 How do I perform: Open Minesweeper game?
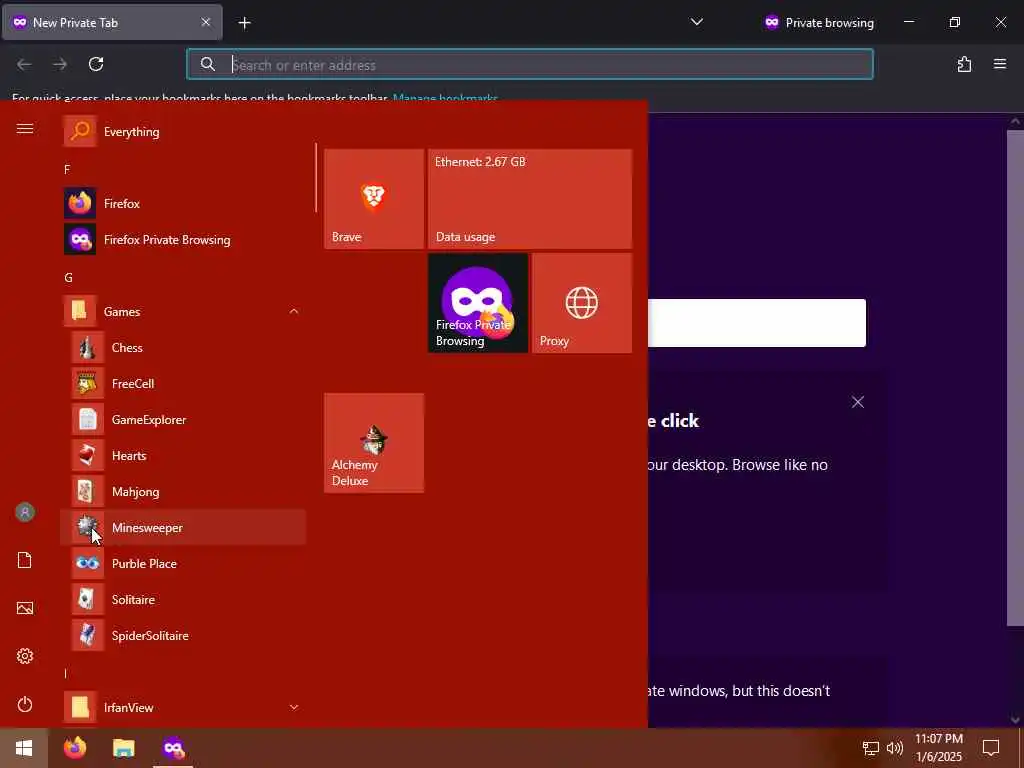(x=183, y=527)
